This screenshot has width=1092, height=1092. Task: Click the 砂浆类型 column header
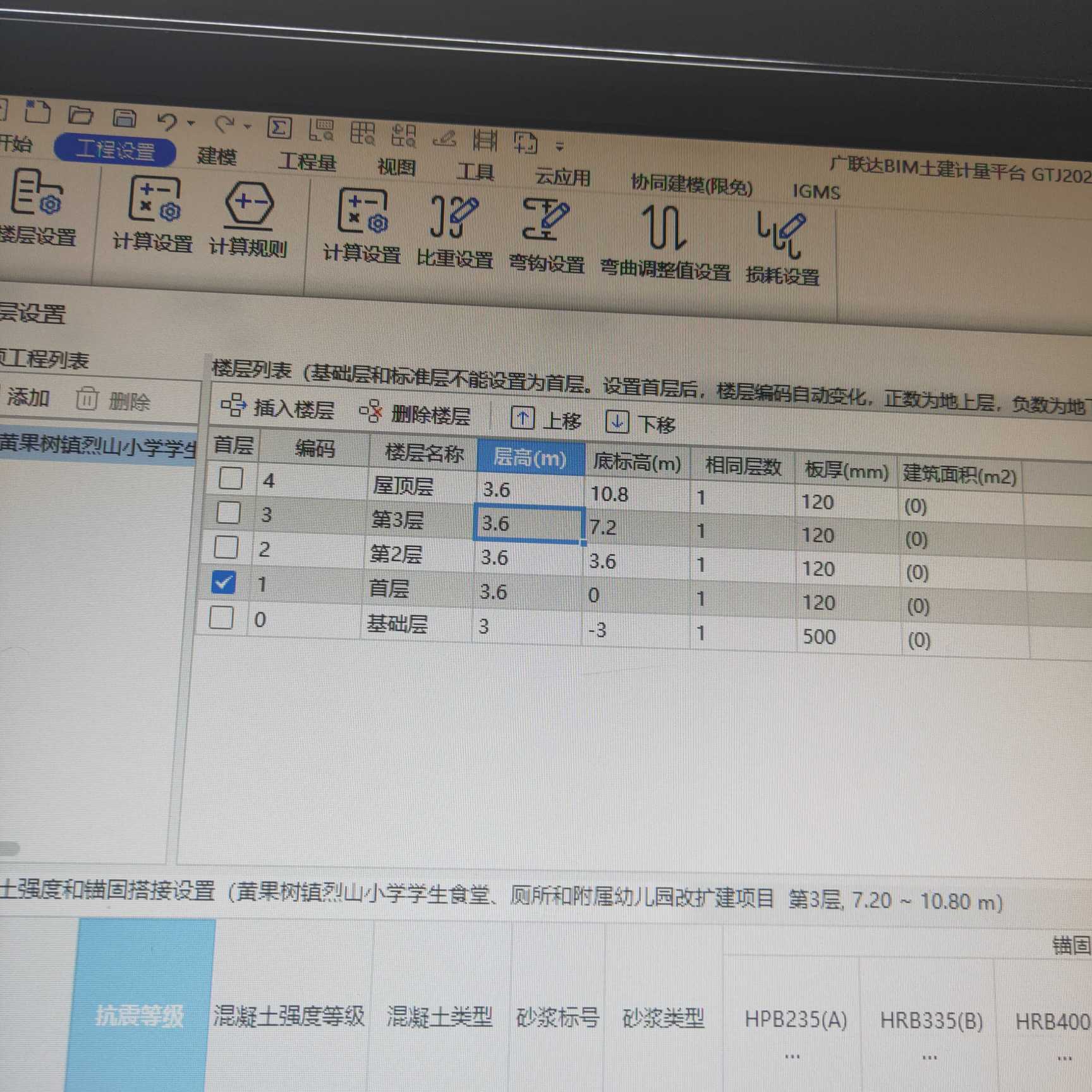tap(663, 1017)
